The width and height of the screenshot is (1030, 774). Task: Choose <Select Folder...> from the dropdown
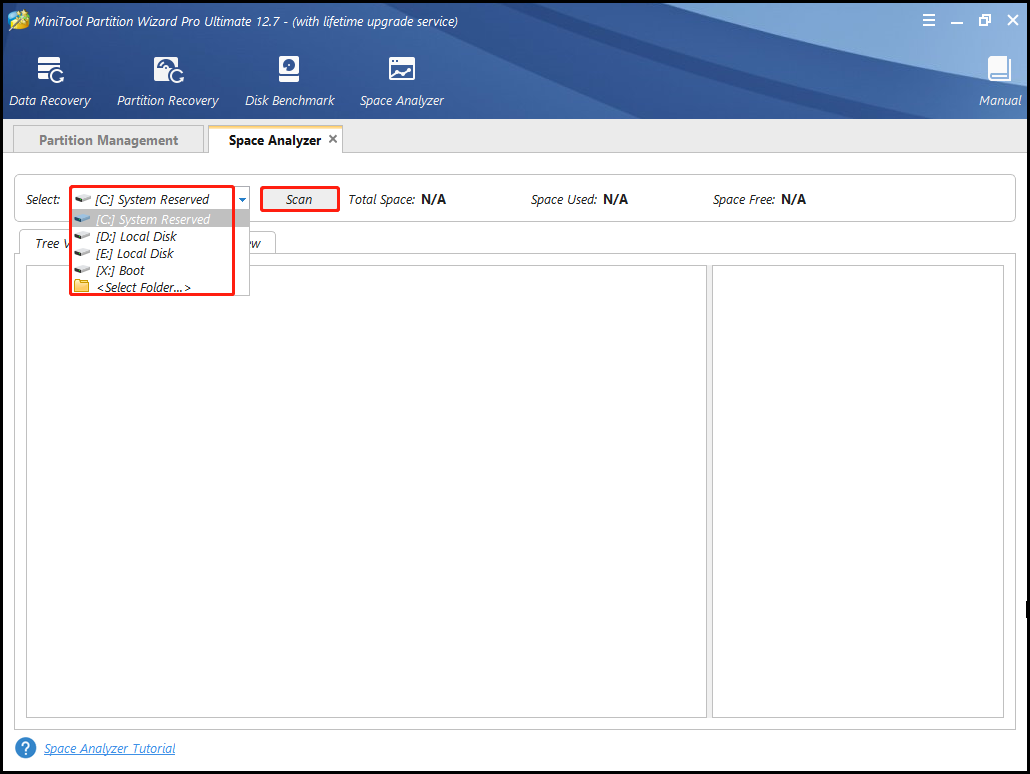pos(140,287)
